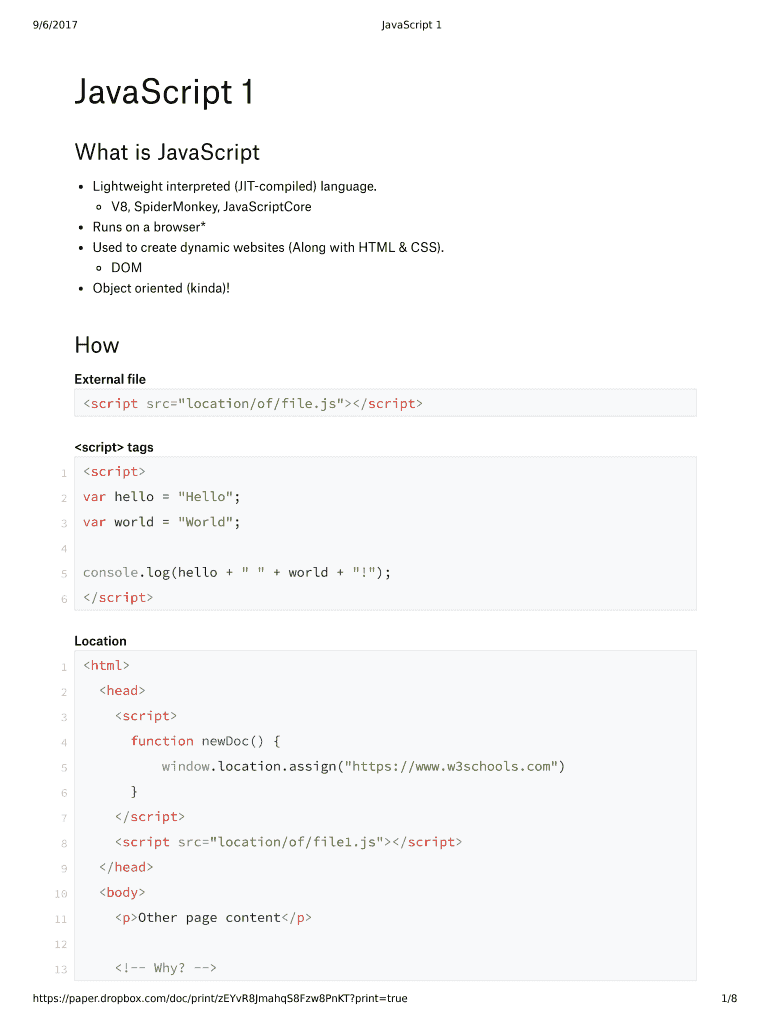Click the 'How' section heading
This screenshot has height=1024, width=770.
tap(97, 345)
